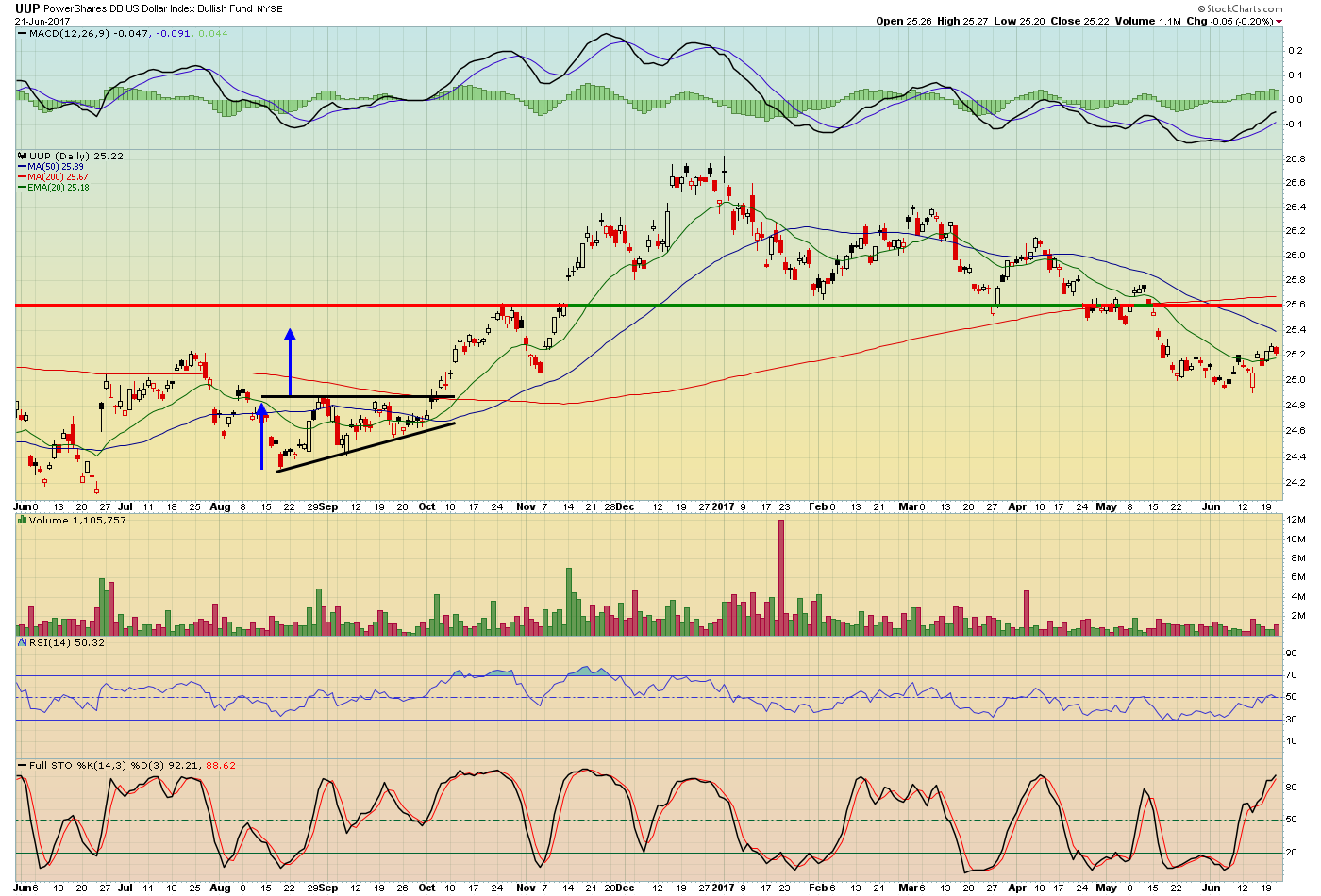Click the blue RSI indicator icon
The image size is (1321, 896).
pos(23,642)
